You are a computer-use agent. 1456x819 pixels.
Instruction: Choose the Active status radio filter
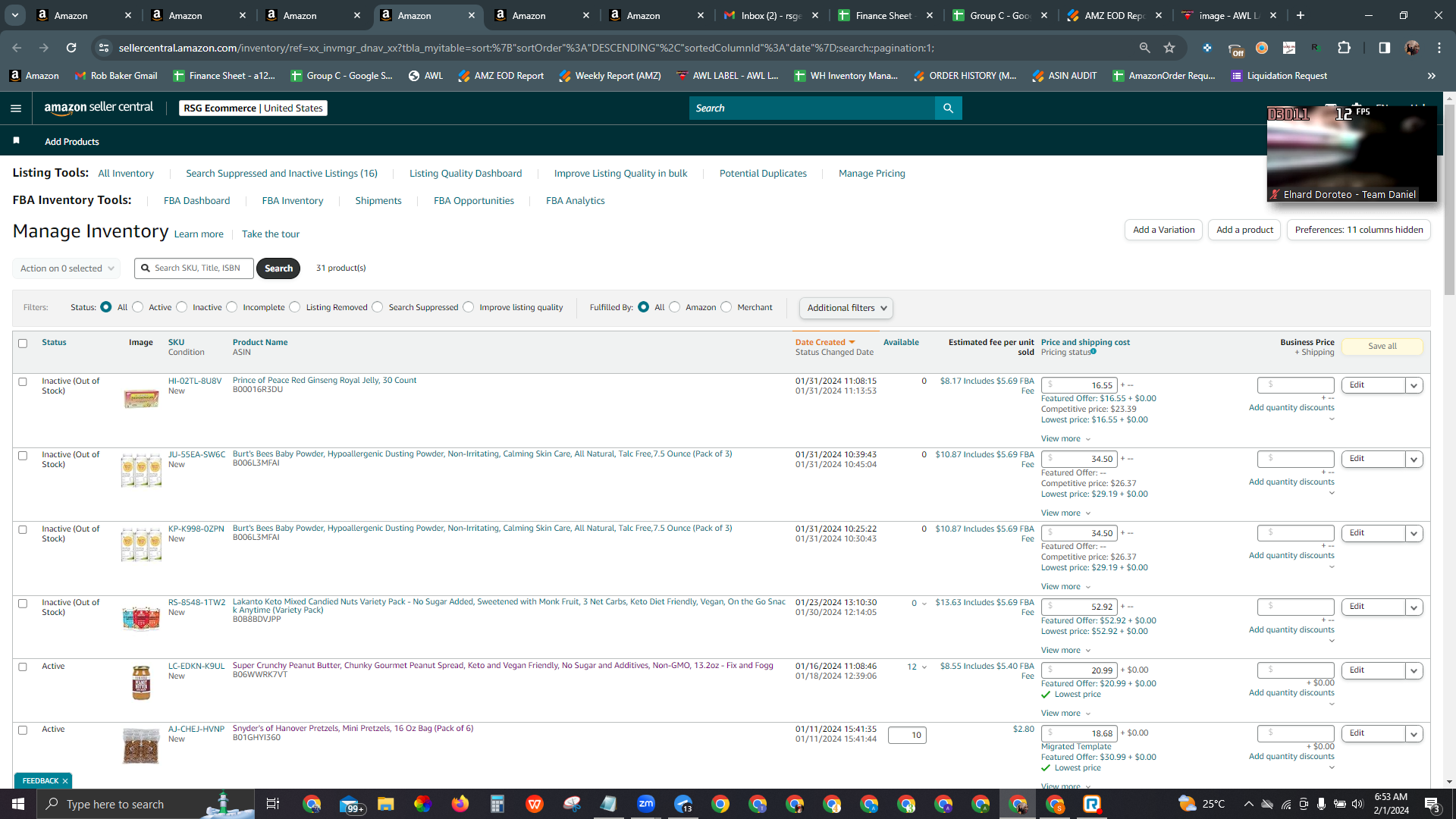pos(137,307)
